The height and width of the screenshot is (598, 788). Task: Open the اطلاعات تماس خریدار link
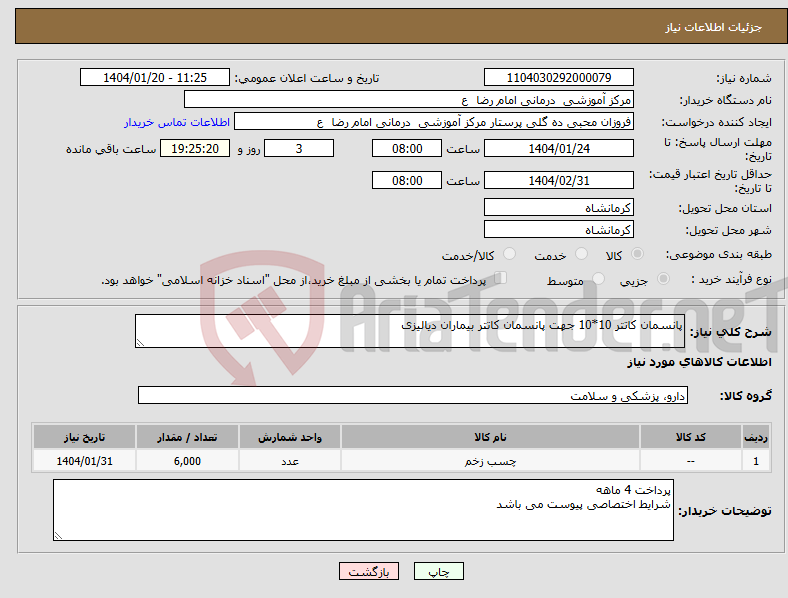click(177, 122)
